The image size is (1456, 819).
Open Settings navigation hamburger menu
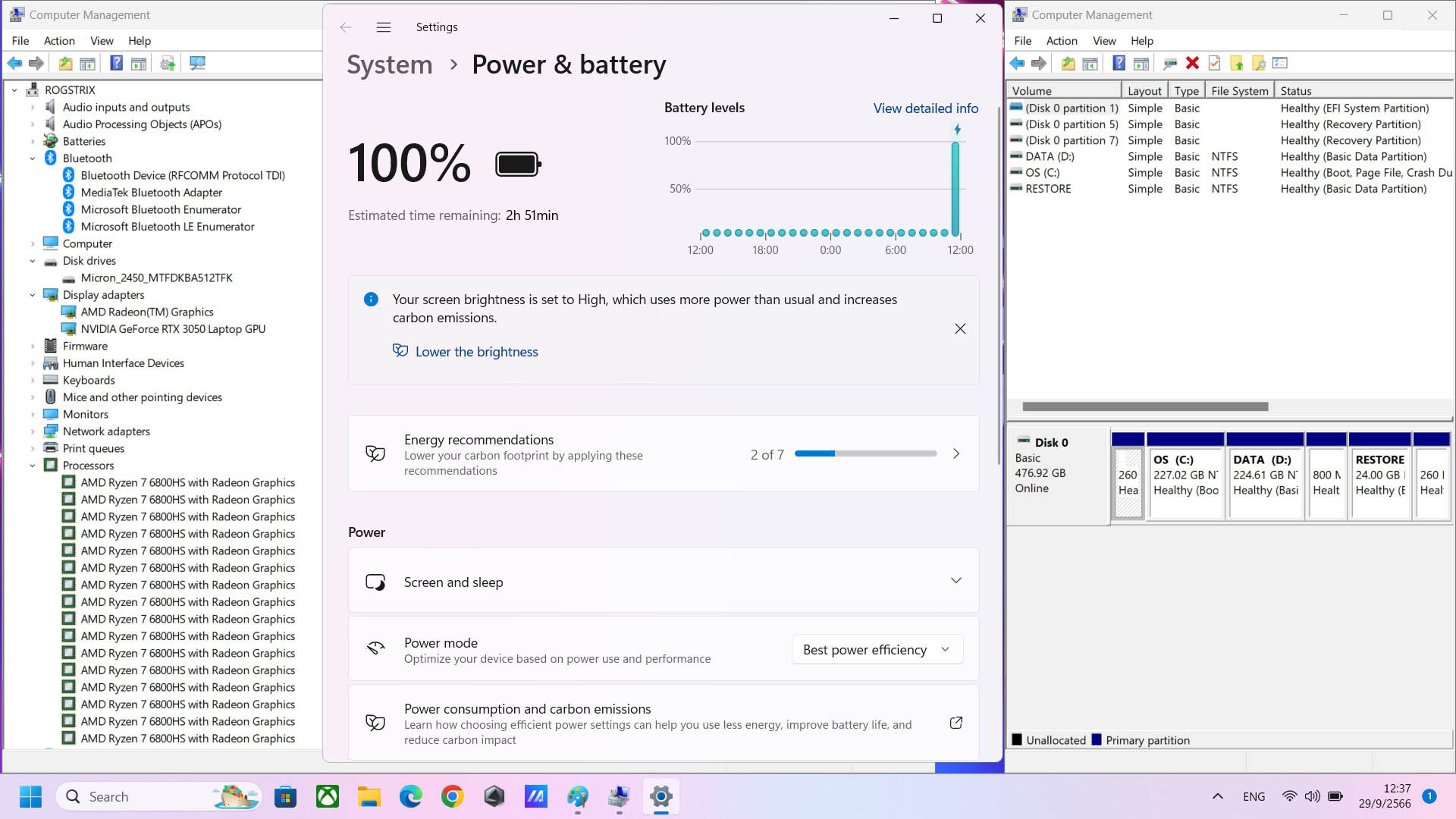[384, 27]
